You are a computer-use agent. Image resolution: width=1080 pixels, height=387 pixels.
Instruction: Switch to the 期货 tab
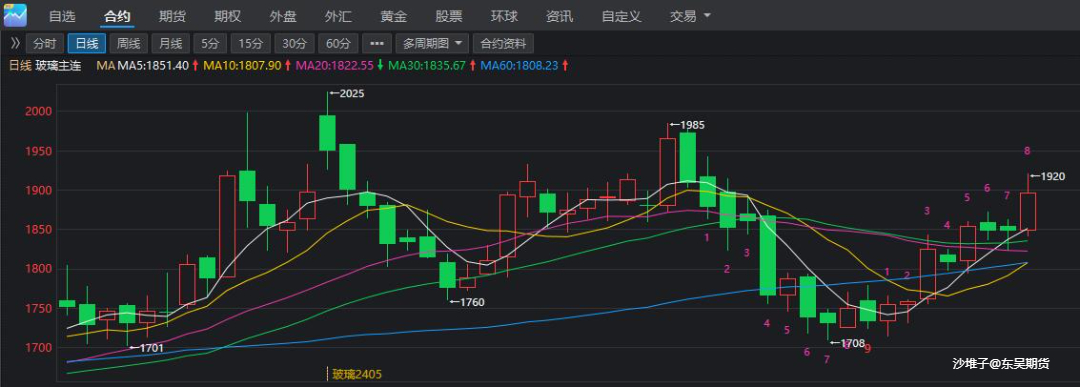(x=172, y=16)
